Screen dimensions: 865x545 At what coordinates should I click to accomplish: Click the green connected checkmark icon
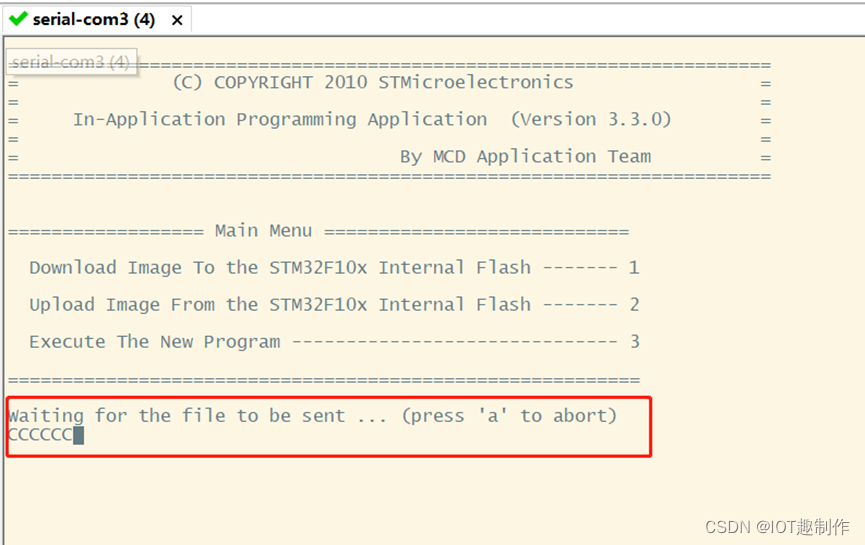(18, 19)
